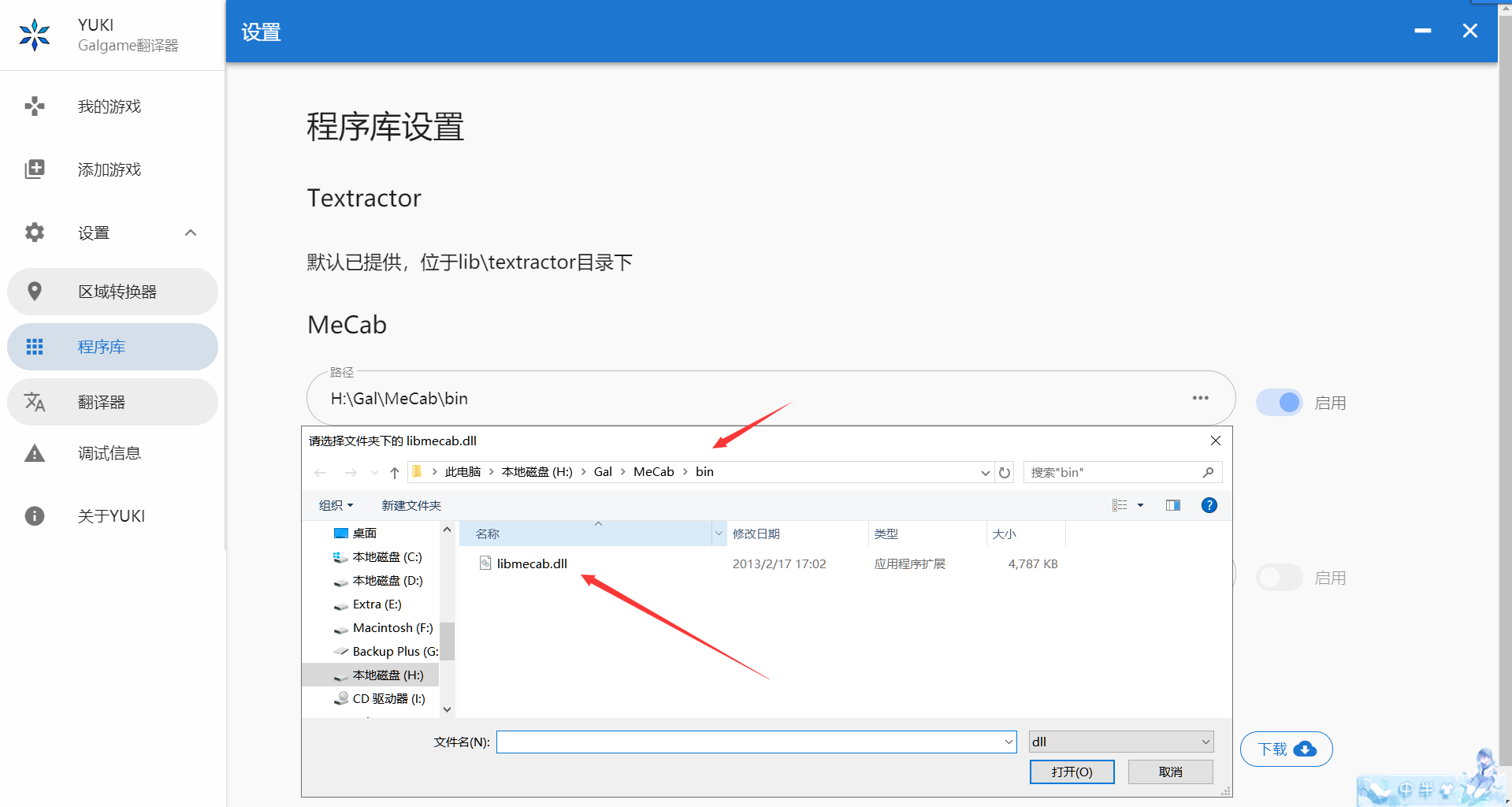Open the 组织 dropdown menu
The height and width of the screenshot is (807, 1512).
click(336, 505)
